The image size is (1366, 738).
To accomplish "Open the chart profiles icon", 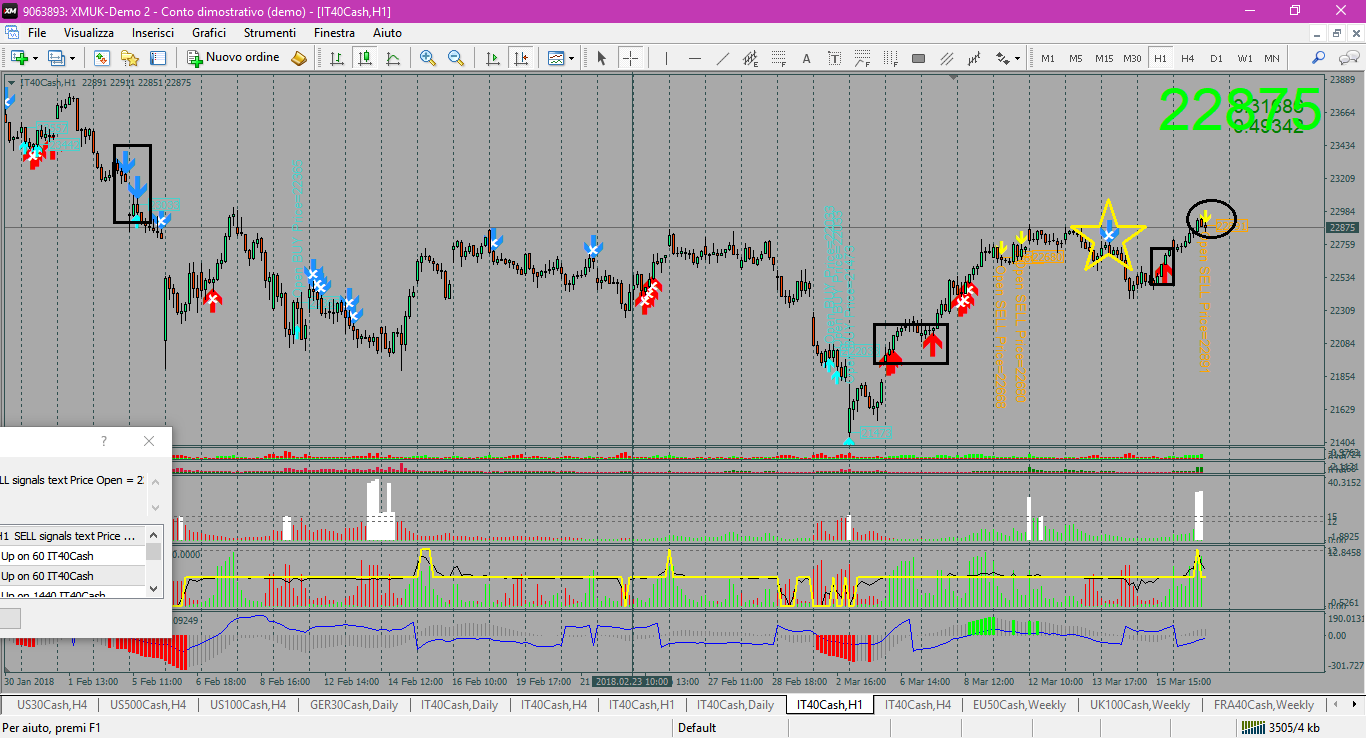I will coord(57,58).
